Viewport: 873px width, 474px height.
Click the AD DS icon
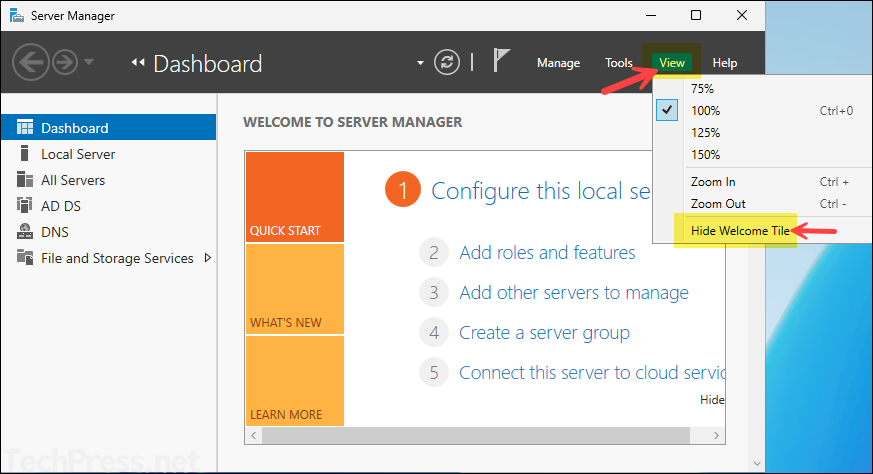[24, 205]
